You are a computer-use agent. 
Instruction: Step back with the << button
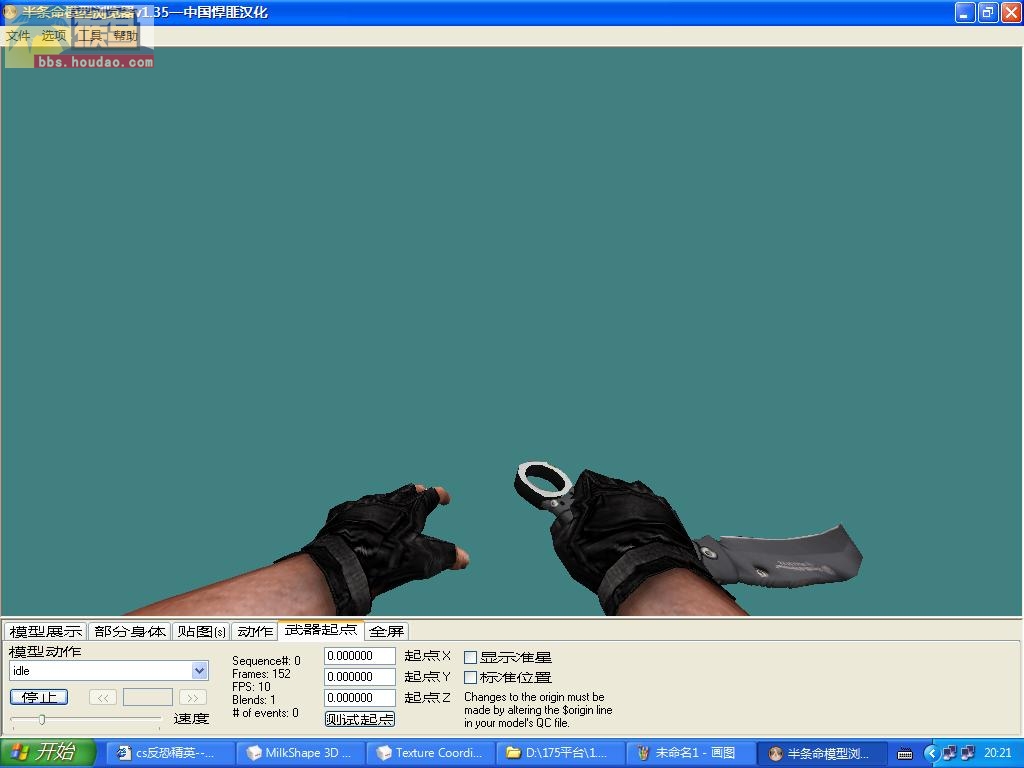(x=103, y=697)
